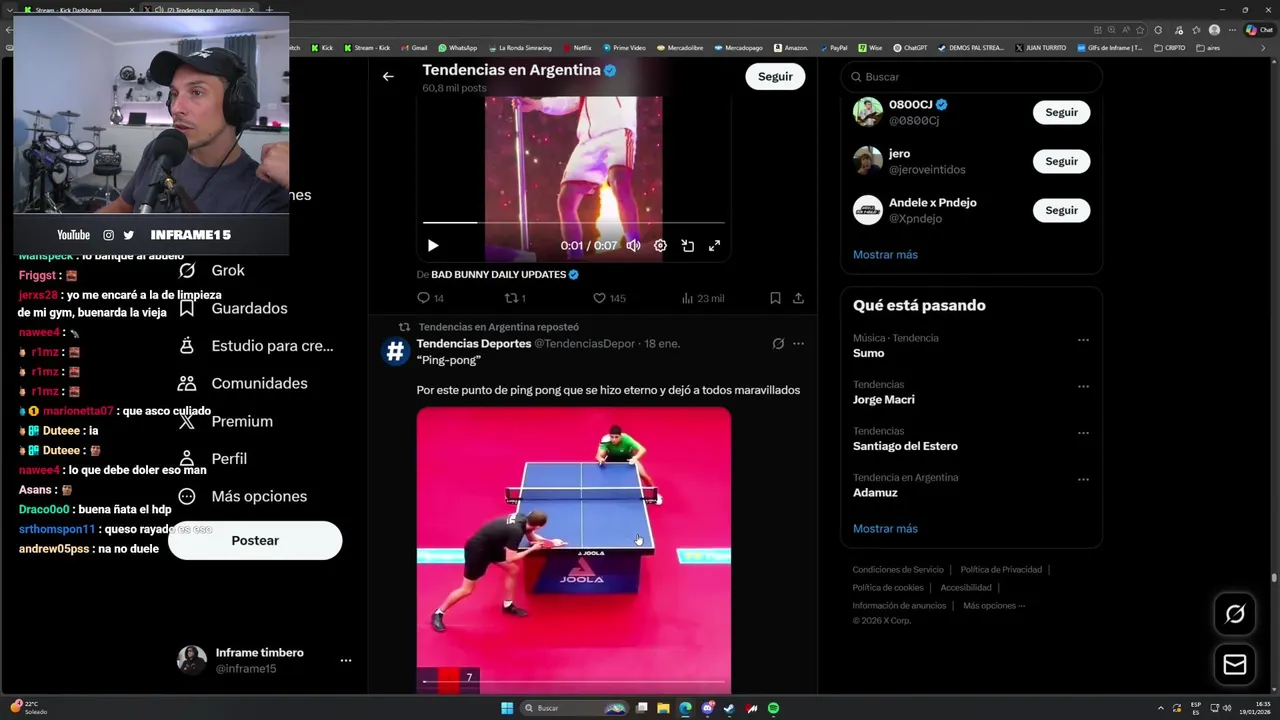Image resolution: width=1280 pixels, height=720 pixels.
Task: Open video settings gear icon
Action: [x=660, y=245]
